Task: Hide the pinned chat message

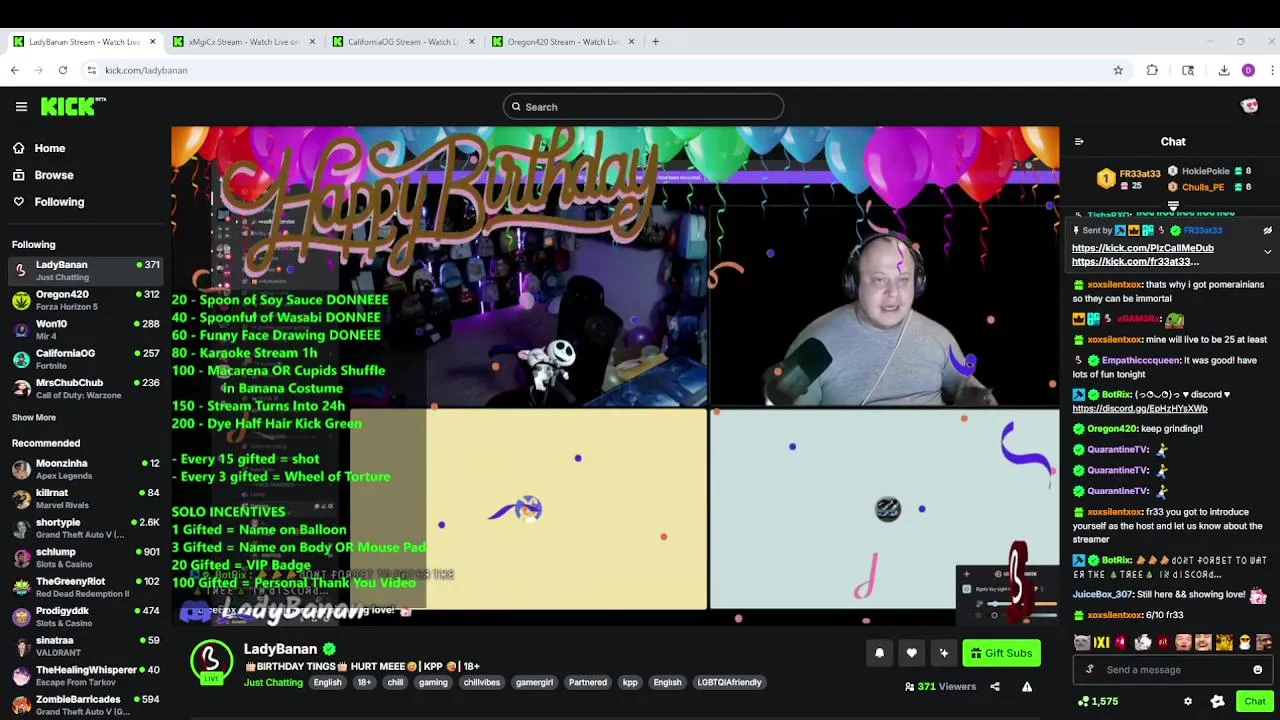Action: click(x=1267, y=231)
